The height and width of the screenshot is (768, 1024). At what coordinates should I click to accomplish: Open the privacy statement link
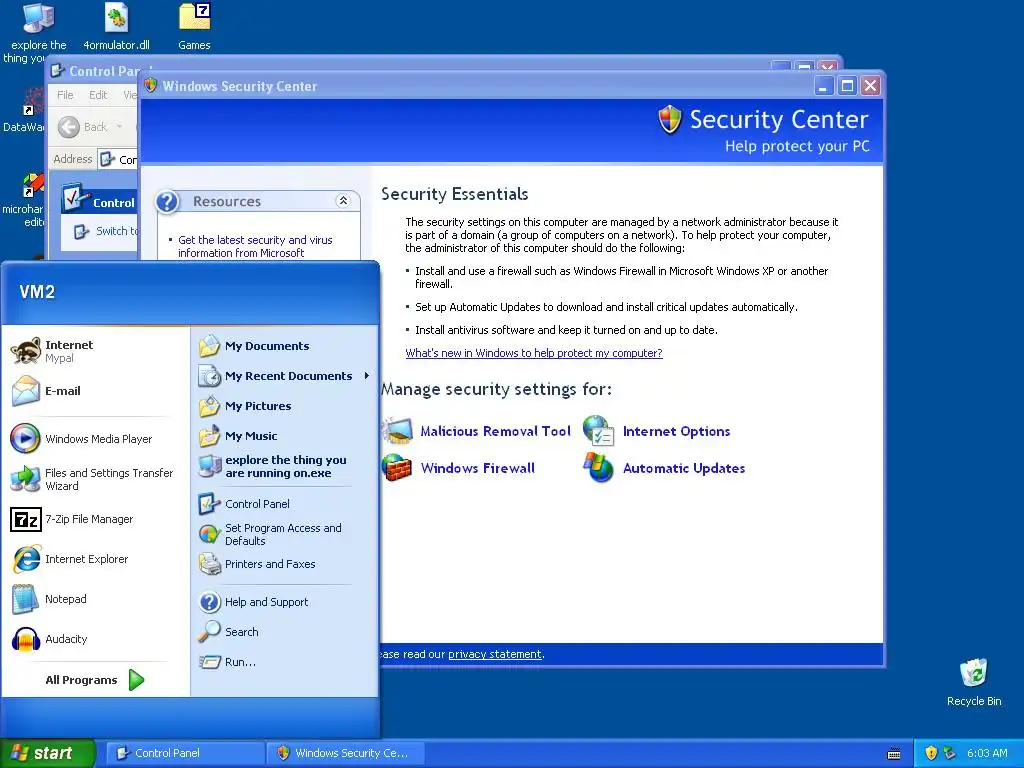(x=495, y=654)
